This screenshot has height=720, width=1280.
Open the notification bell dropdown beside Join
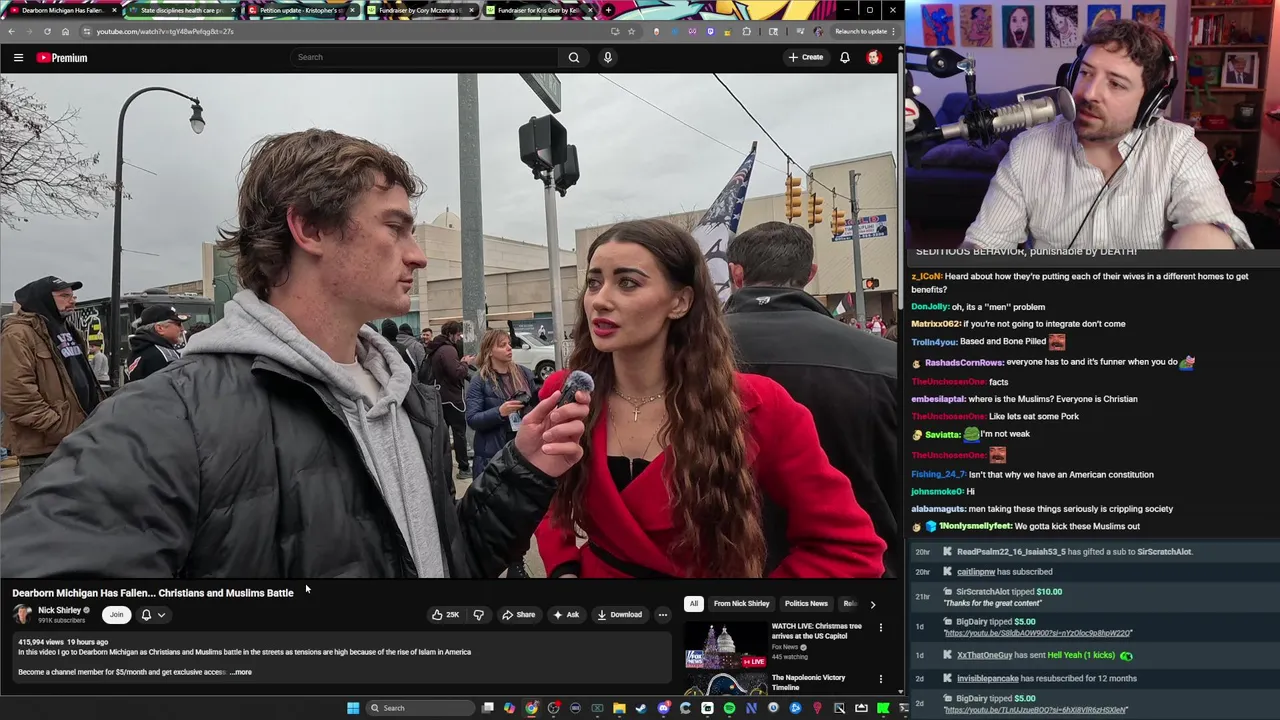click(153, 615)
